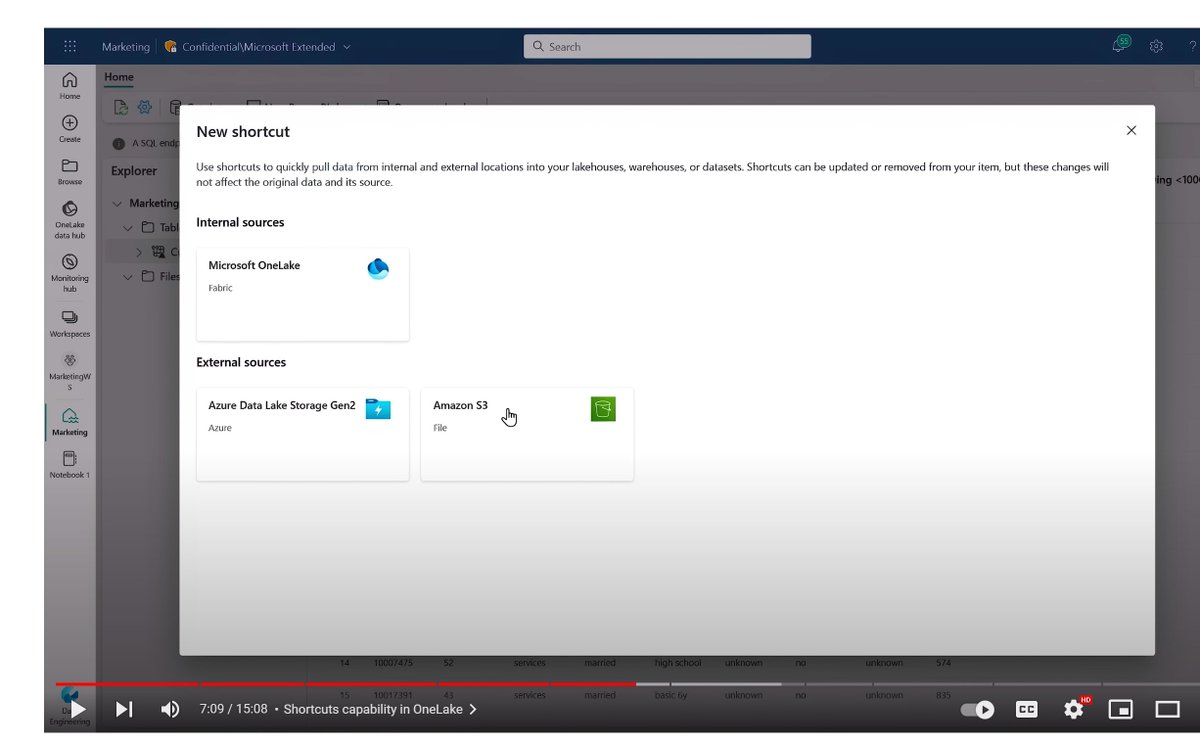Close the New shortcut dialog
1200x743 pixels.
(x=1131, y=131)
